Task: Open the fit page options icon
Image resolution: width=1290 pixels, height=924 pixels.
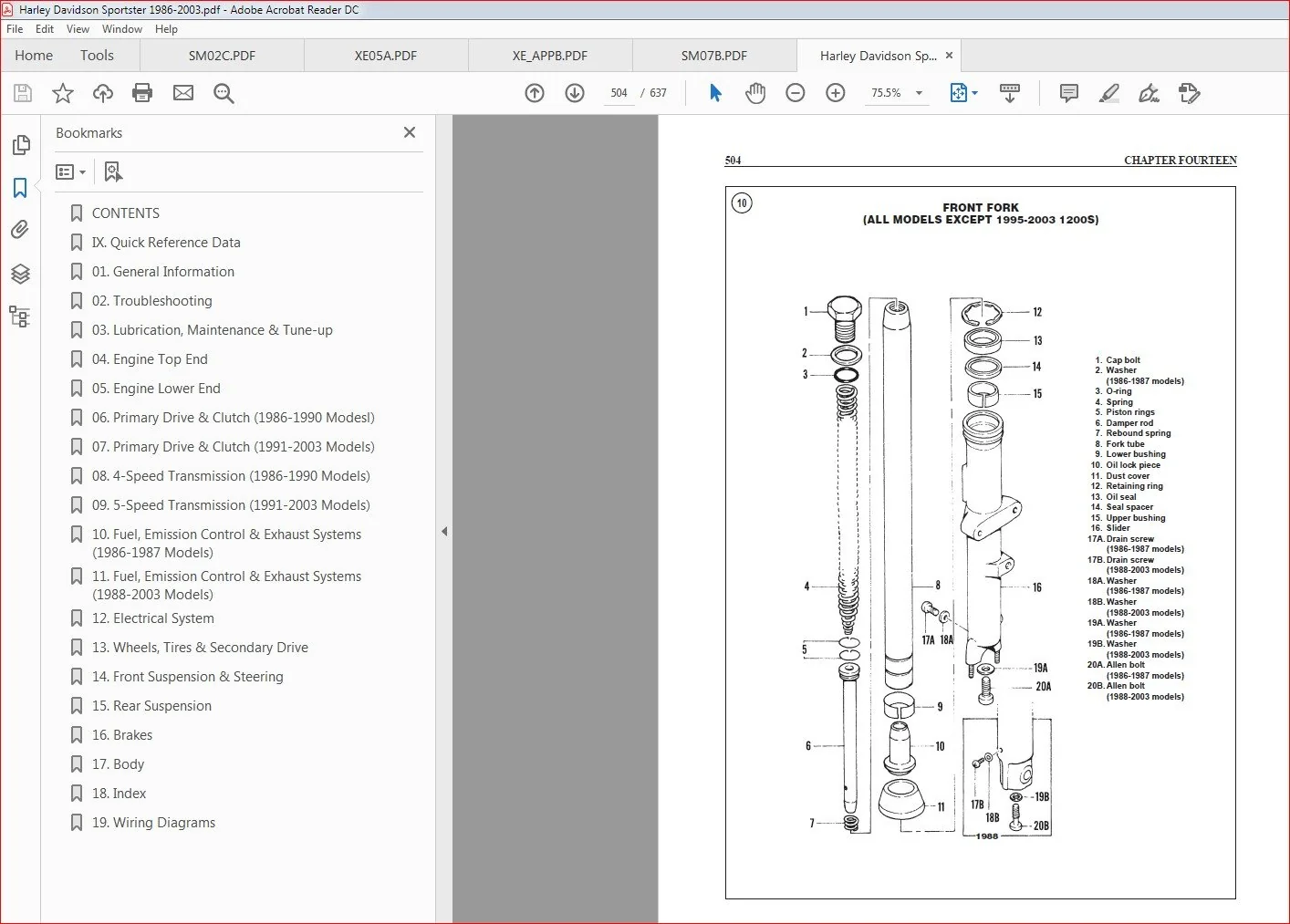Action: [963, 93]
